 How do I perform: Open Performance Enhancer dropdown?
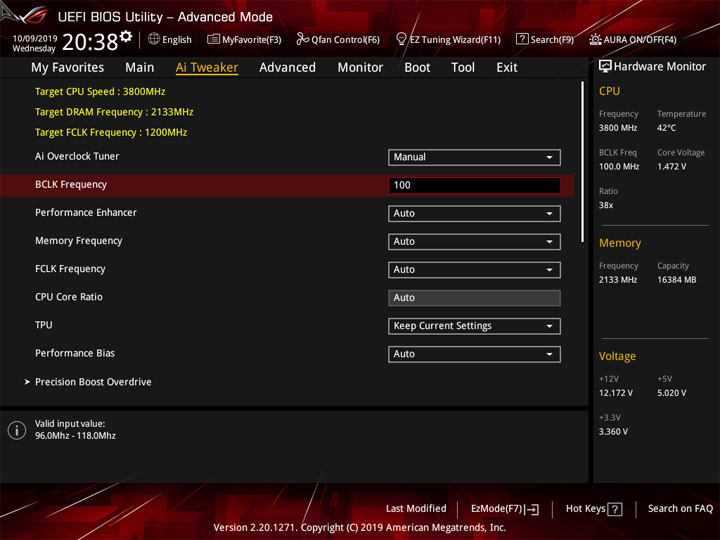click(x=474, y=214)
